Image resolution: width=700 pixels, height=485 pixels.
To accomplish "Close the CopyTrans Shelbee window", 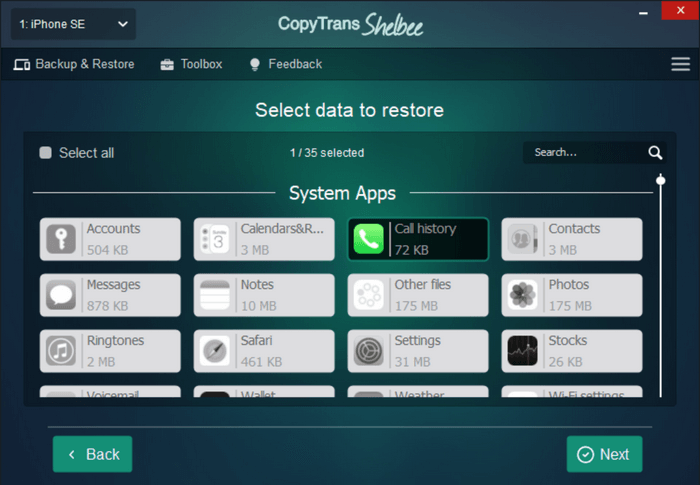I will point(680,10).
